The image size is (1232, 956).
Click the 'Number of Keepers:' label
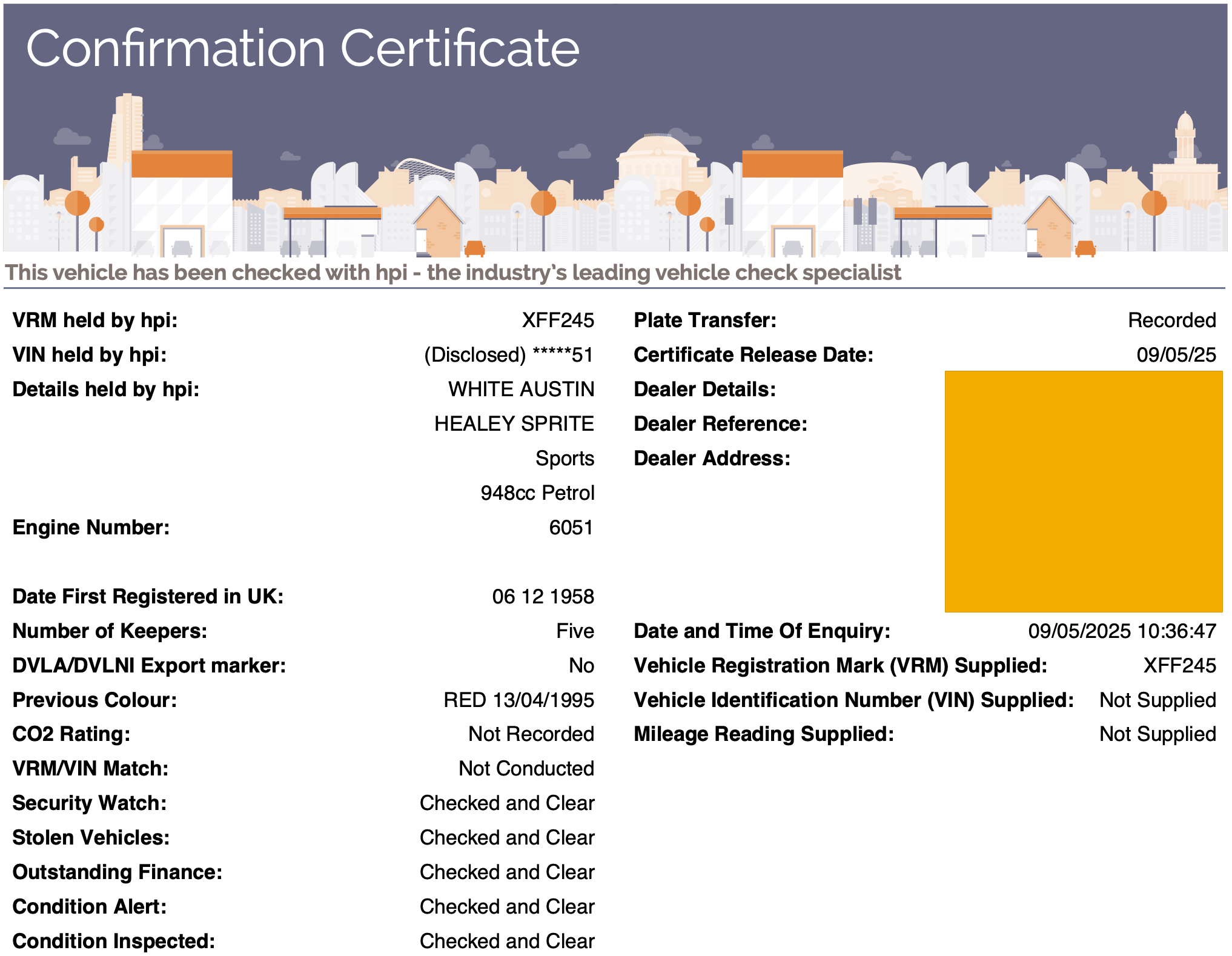110,631
